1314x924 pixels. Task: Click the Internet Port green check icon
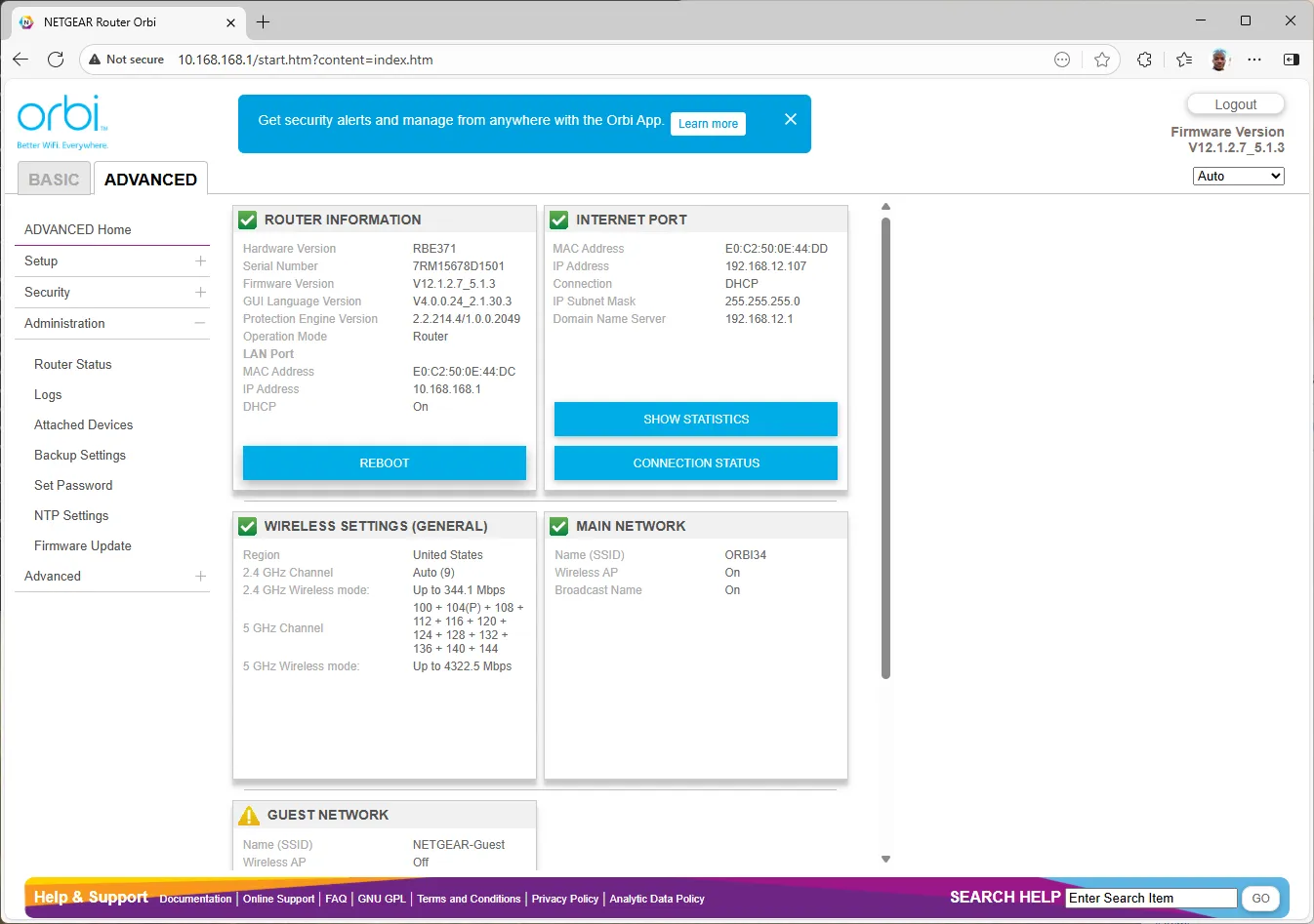559,220
